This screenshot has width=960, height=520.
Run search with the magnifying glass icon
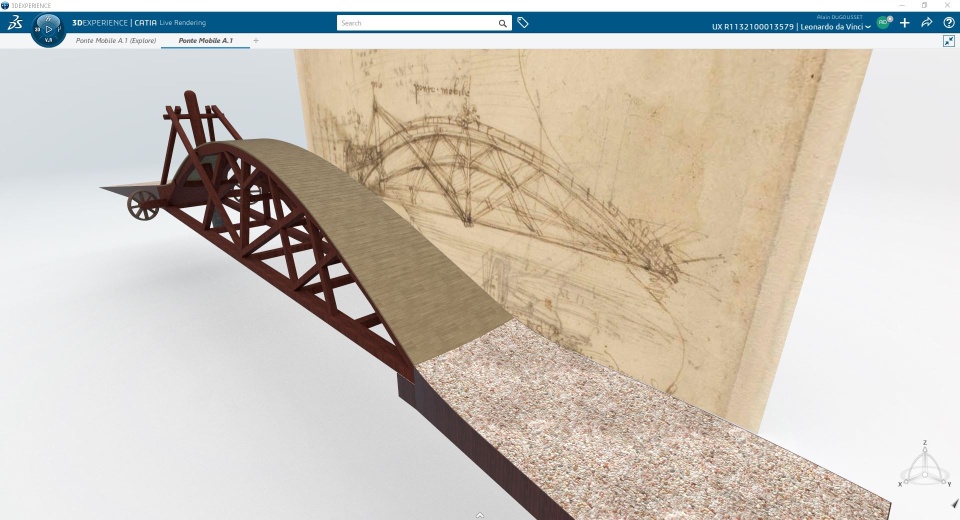(503, 23)
